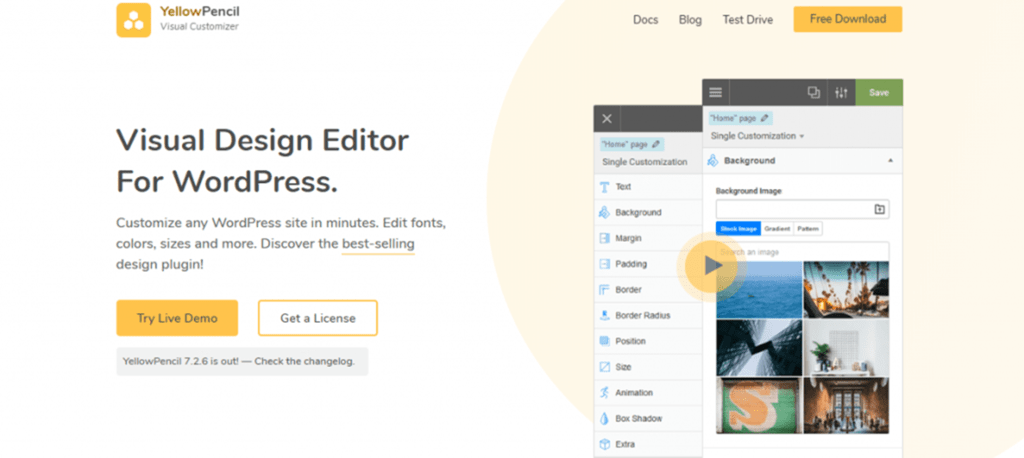The height and width of the screenshot is (458, 1024).
Task: Click the Background section paint icon
Action: click(713, 161)
